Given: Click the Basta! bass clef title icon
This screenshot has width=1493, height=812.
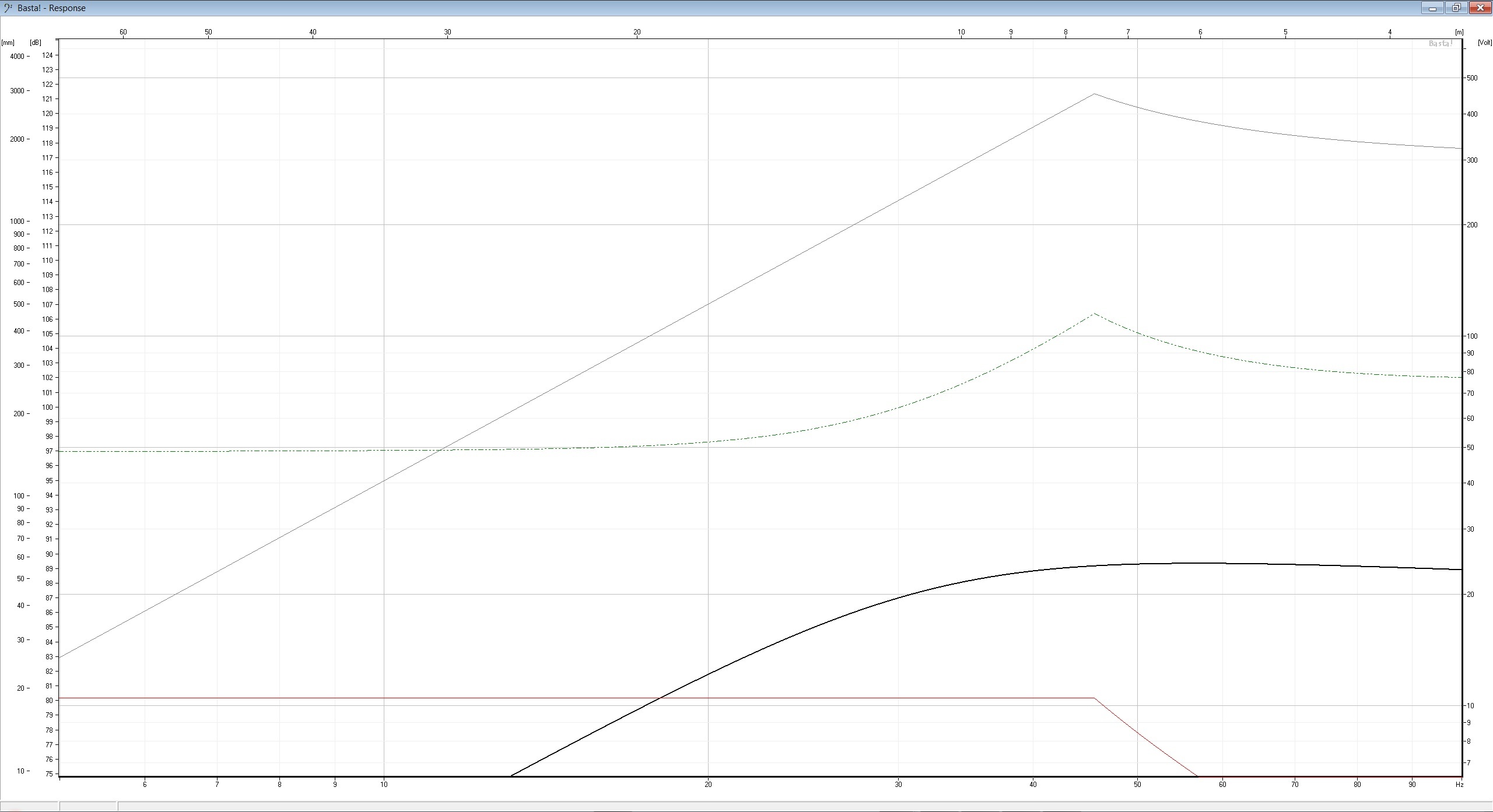Looking at the screenshot, I should [x=8, y=8].
